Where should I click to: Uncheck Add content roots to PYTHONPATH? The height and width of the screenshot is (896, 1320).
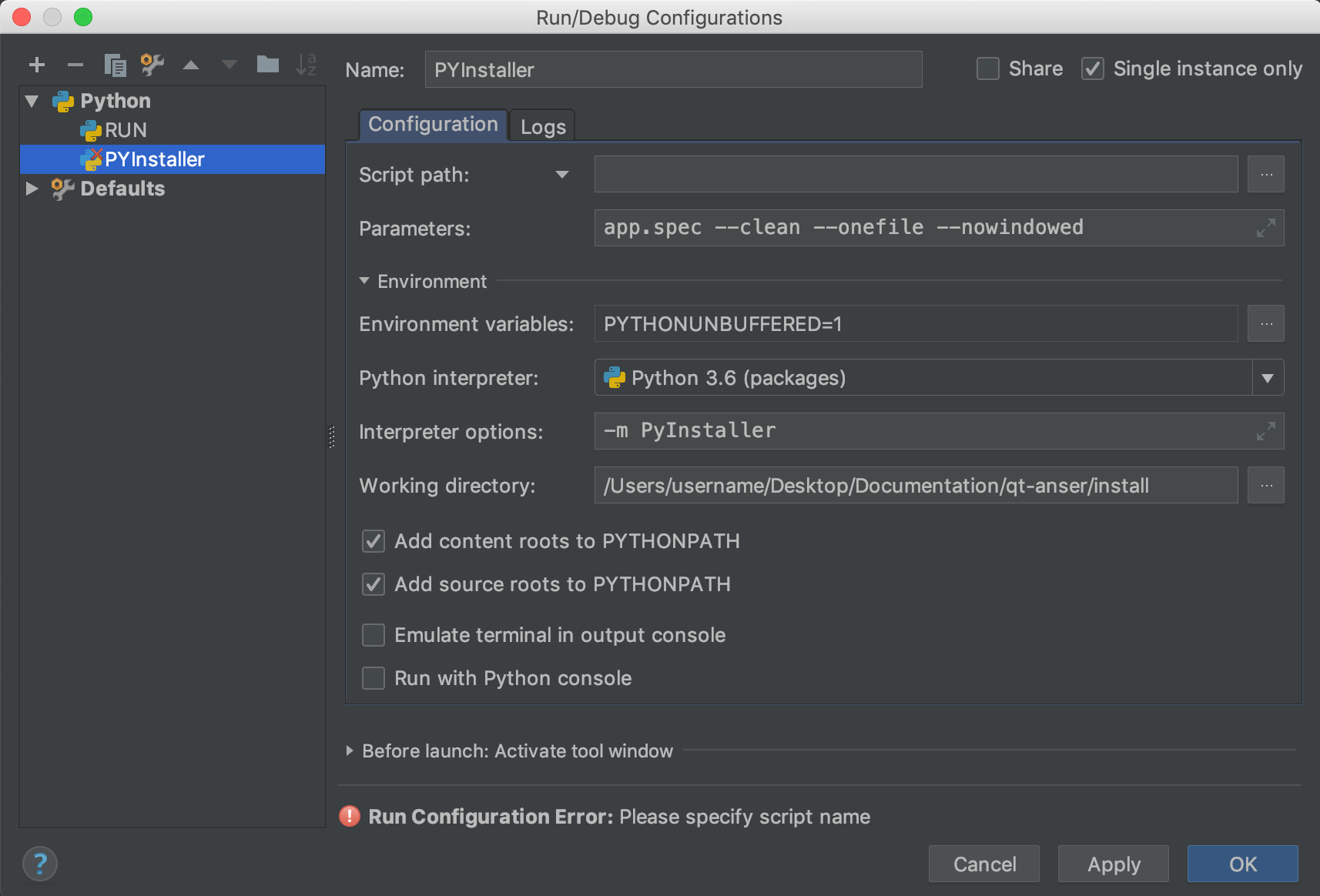[374, 541]
